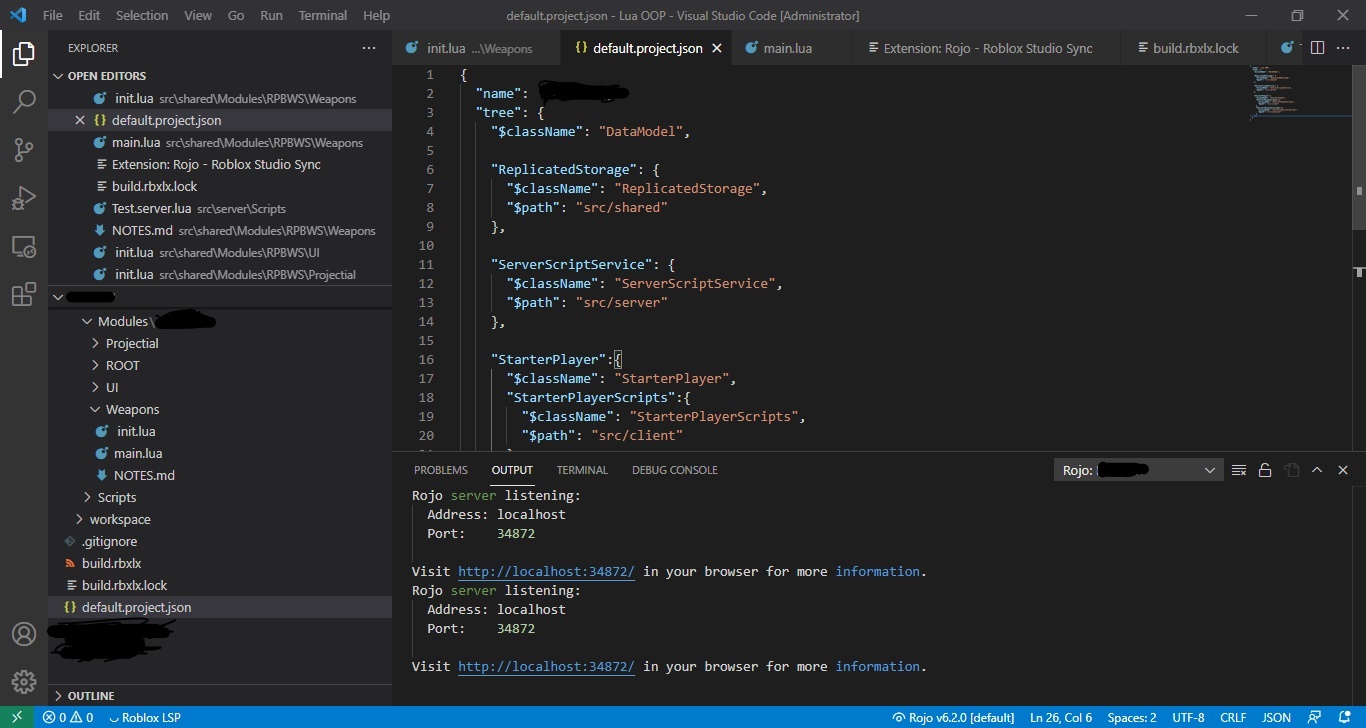
Task: Open the Source Control view
Action: click(x=23, y=149)
